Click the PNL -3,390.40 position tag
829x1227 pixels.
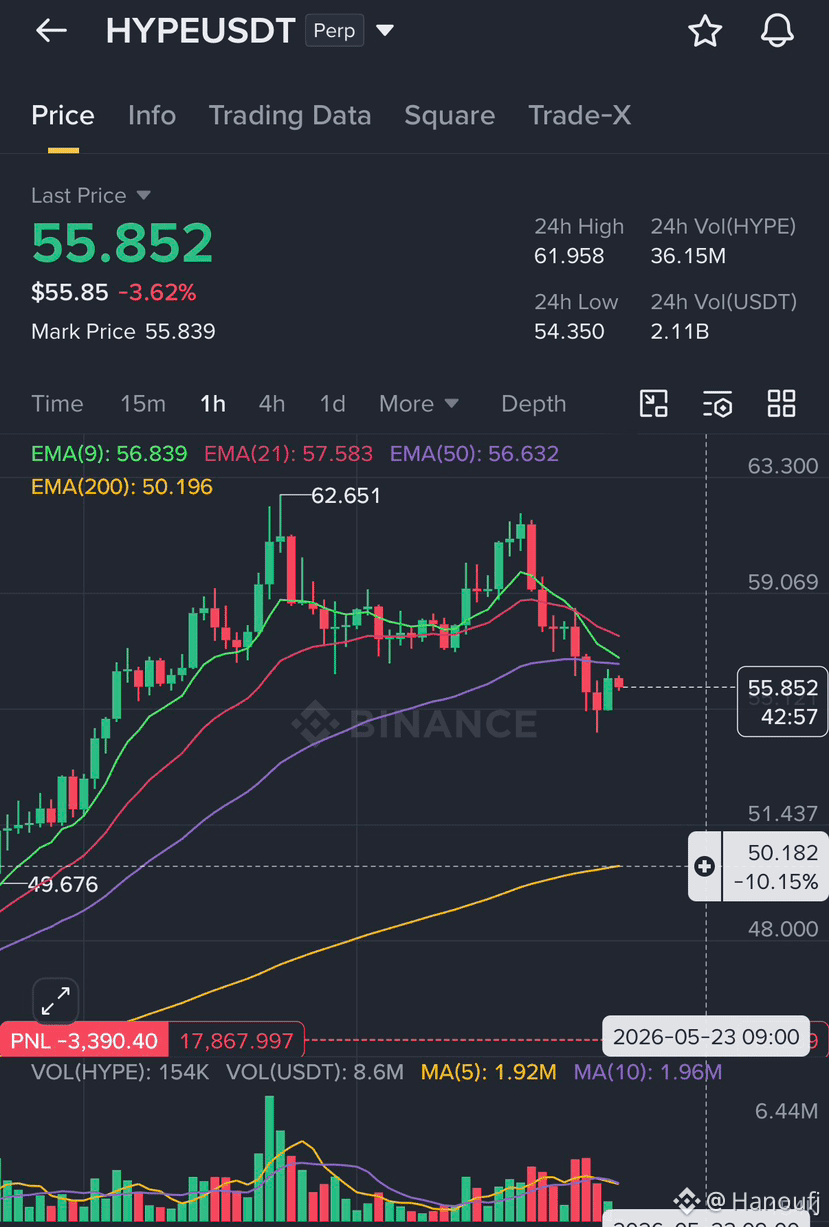pos(84,1041)
